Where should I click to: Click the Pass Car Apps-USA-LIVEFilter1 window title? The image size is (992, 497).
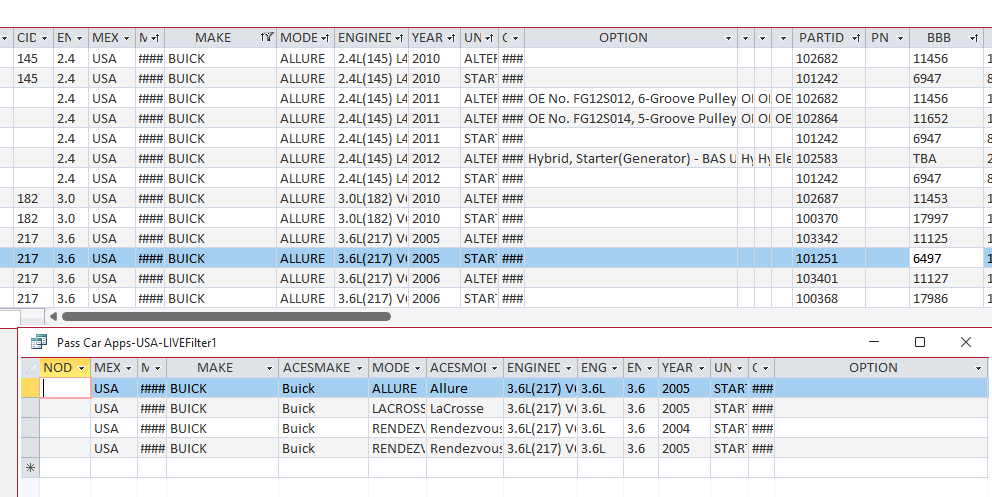click(137, 343)
